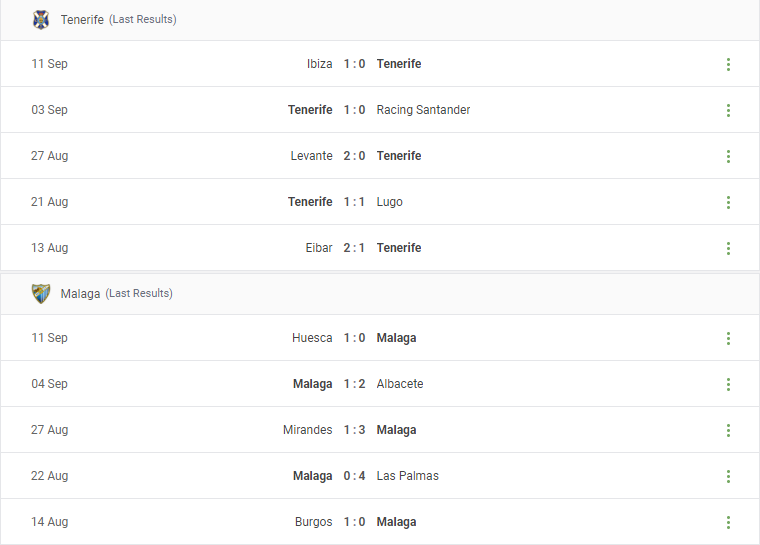This screenshot has width=760, height=545.
Task: Select the Mirandes 1:3 Malaga score
Action: (354, 430)
